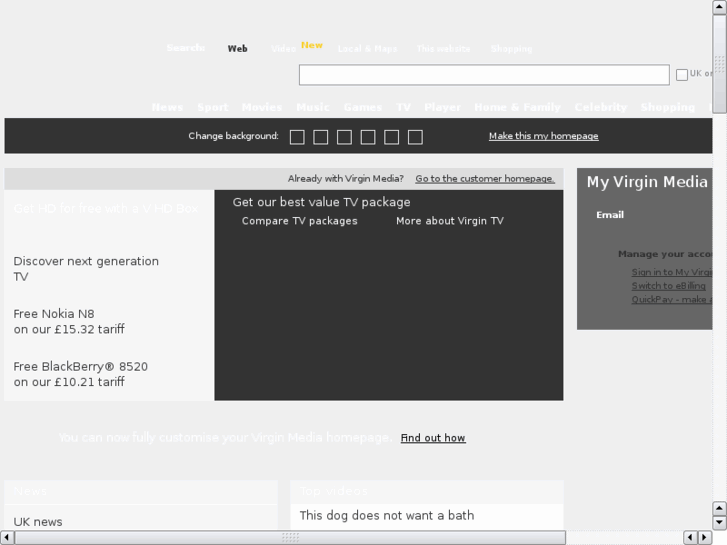Screen dimensions: 727x545
Task: Click the horizontal scrollbar right arrow at far right
Action: (705, 537)
